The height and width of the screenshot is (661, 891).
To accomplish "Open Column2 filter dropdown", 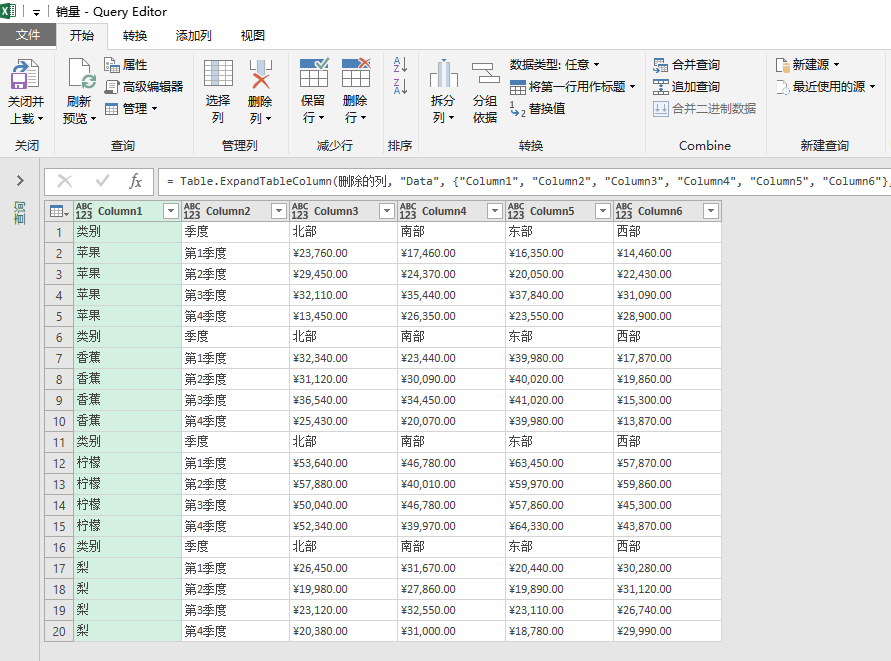I will (x=278, y=211).
